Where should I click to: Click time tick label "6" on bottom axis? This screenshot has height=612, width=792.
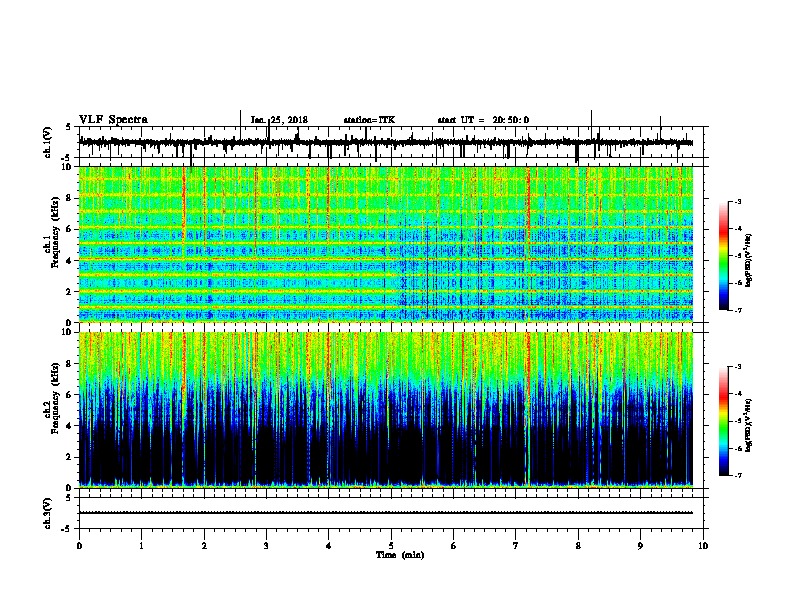tap(454, 546)
